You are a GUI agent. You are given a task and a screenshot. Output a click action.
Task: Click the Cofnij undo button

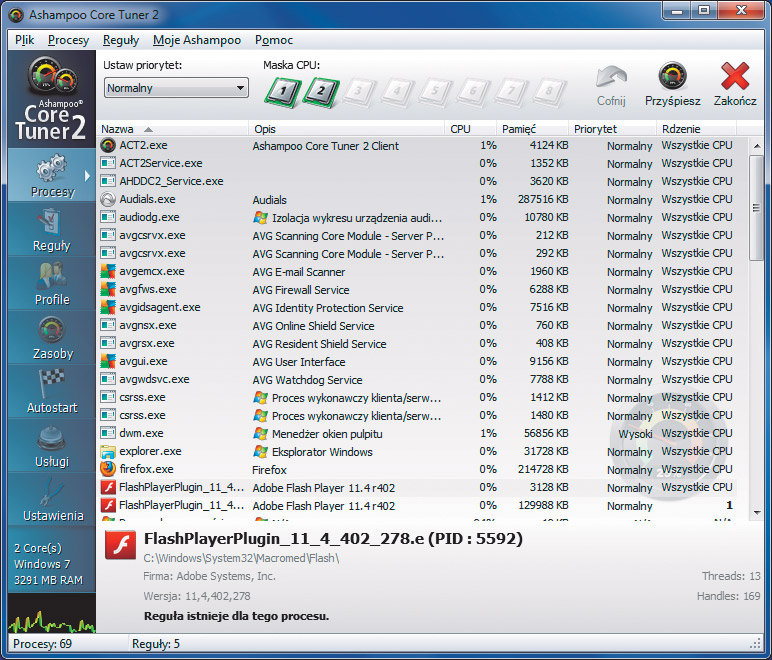point(611,84)
